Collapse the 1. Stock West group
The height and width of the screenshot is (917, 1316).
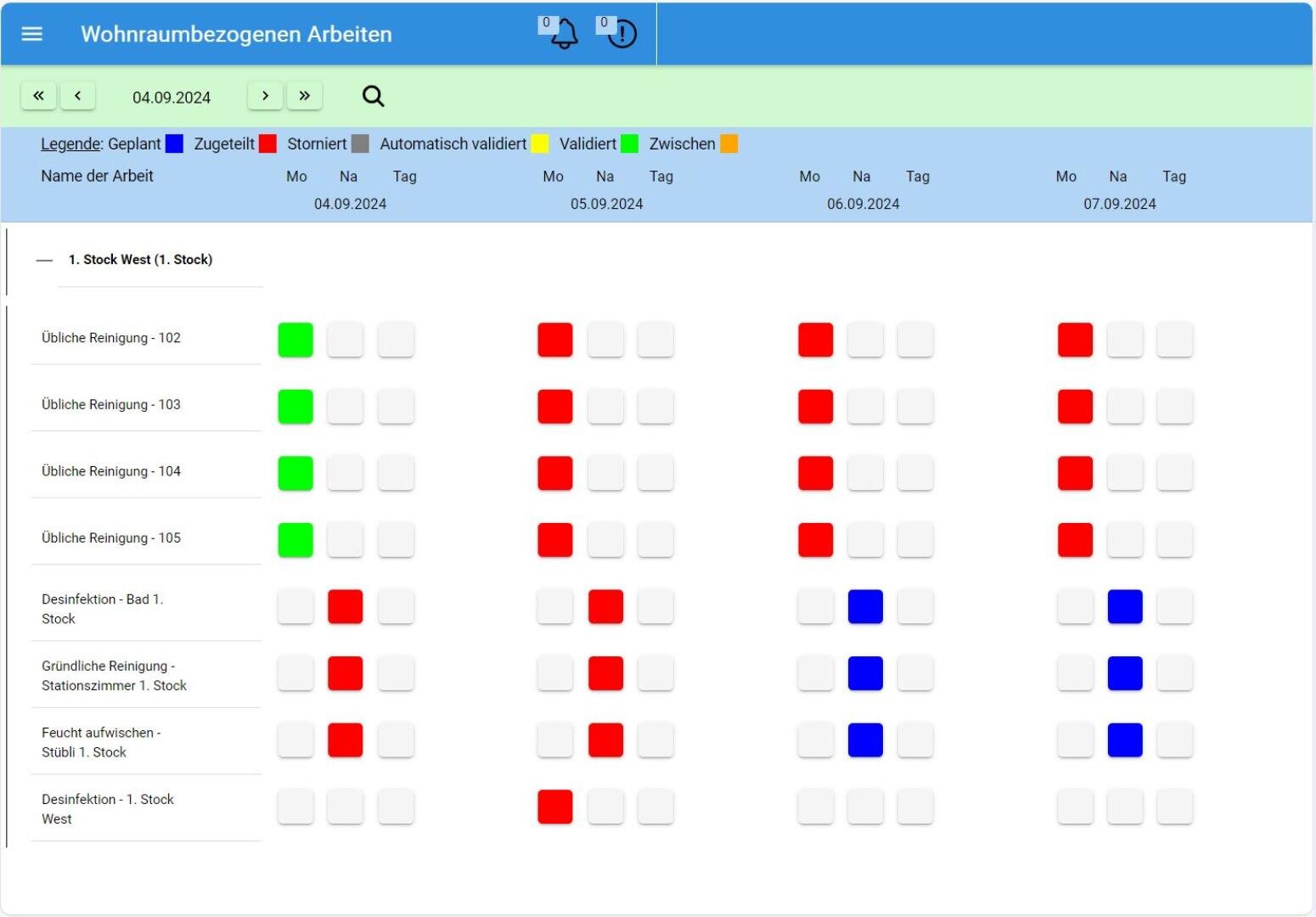[x=44, y=259]
